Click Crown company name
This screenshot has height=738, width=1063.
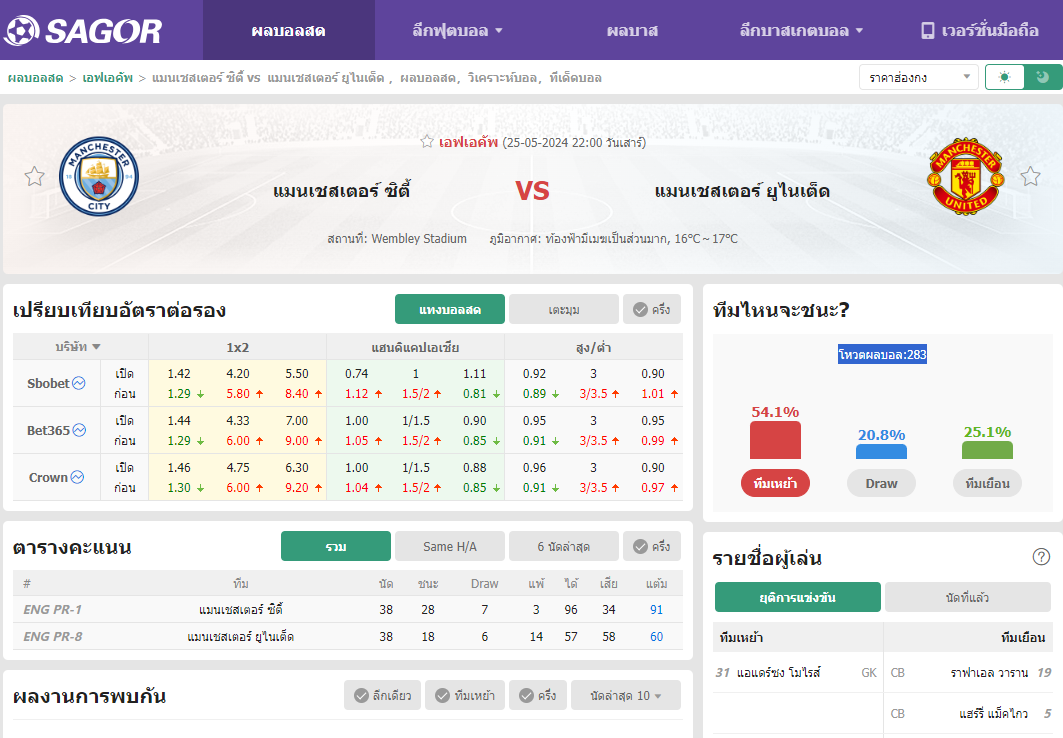tap(48, 477)
